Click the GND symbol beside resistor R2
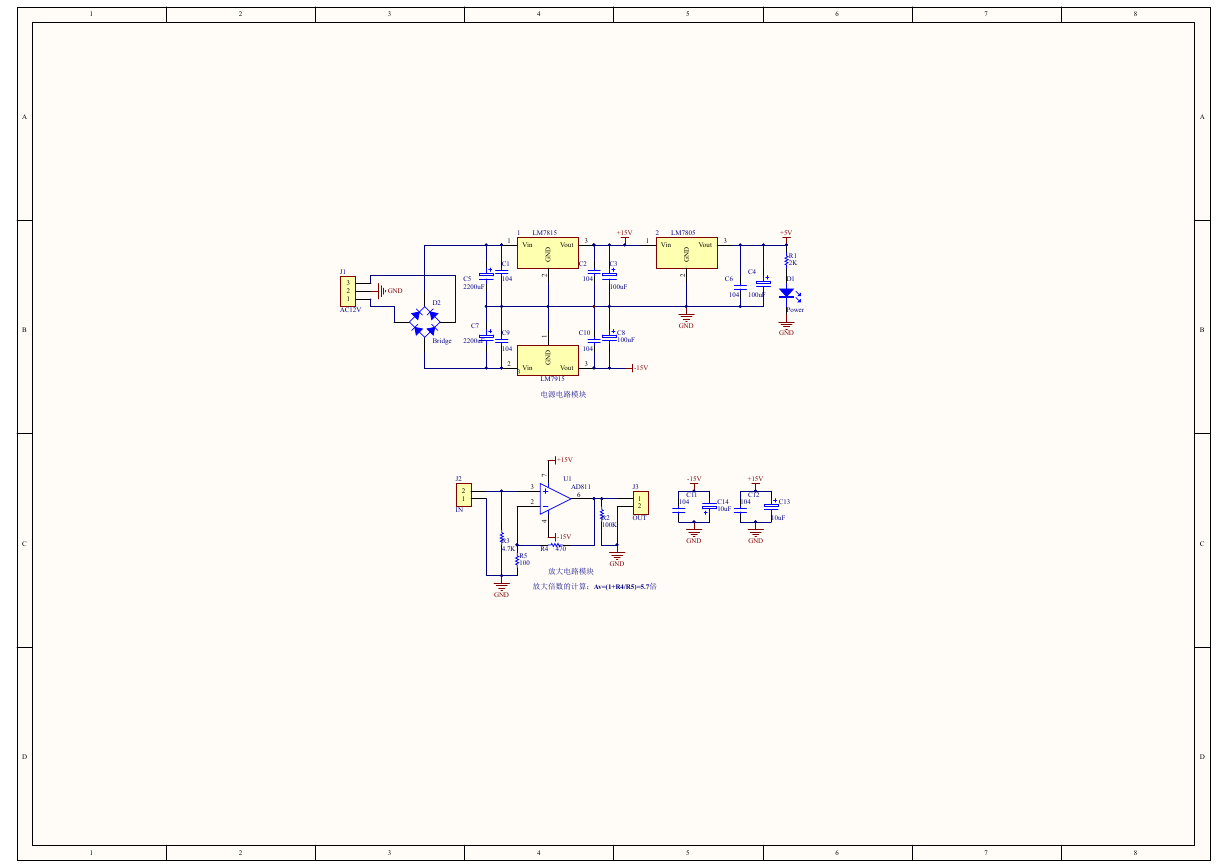The image size is (1228, 868). point(617,556)
